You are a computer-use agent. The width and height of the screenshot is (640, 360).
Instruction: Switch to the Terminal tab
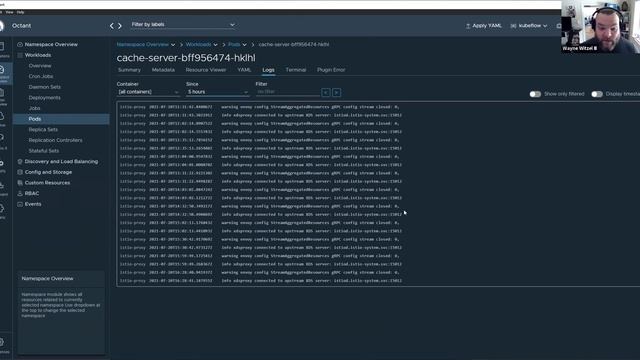point(296,70)
